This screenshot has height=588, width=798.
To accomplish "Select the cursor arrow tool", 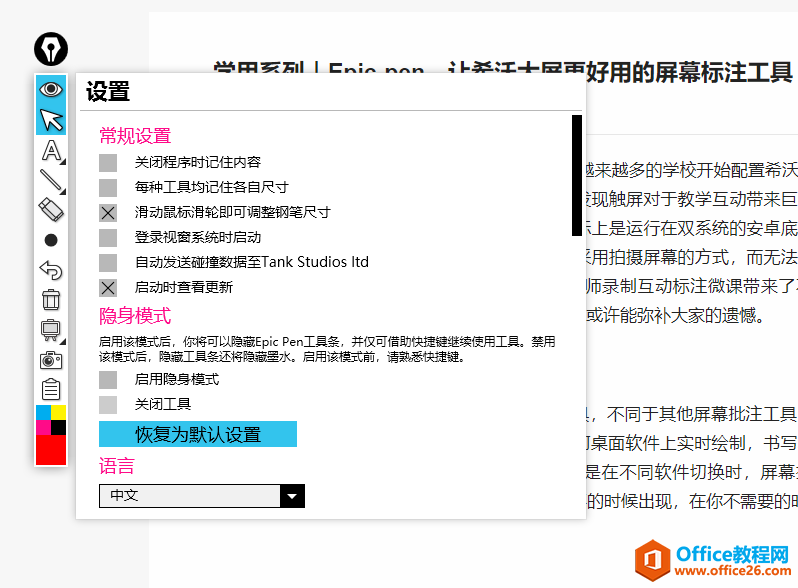I will [51, 120].
